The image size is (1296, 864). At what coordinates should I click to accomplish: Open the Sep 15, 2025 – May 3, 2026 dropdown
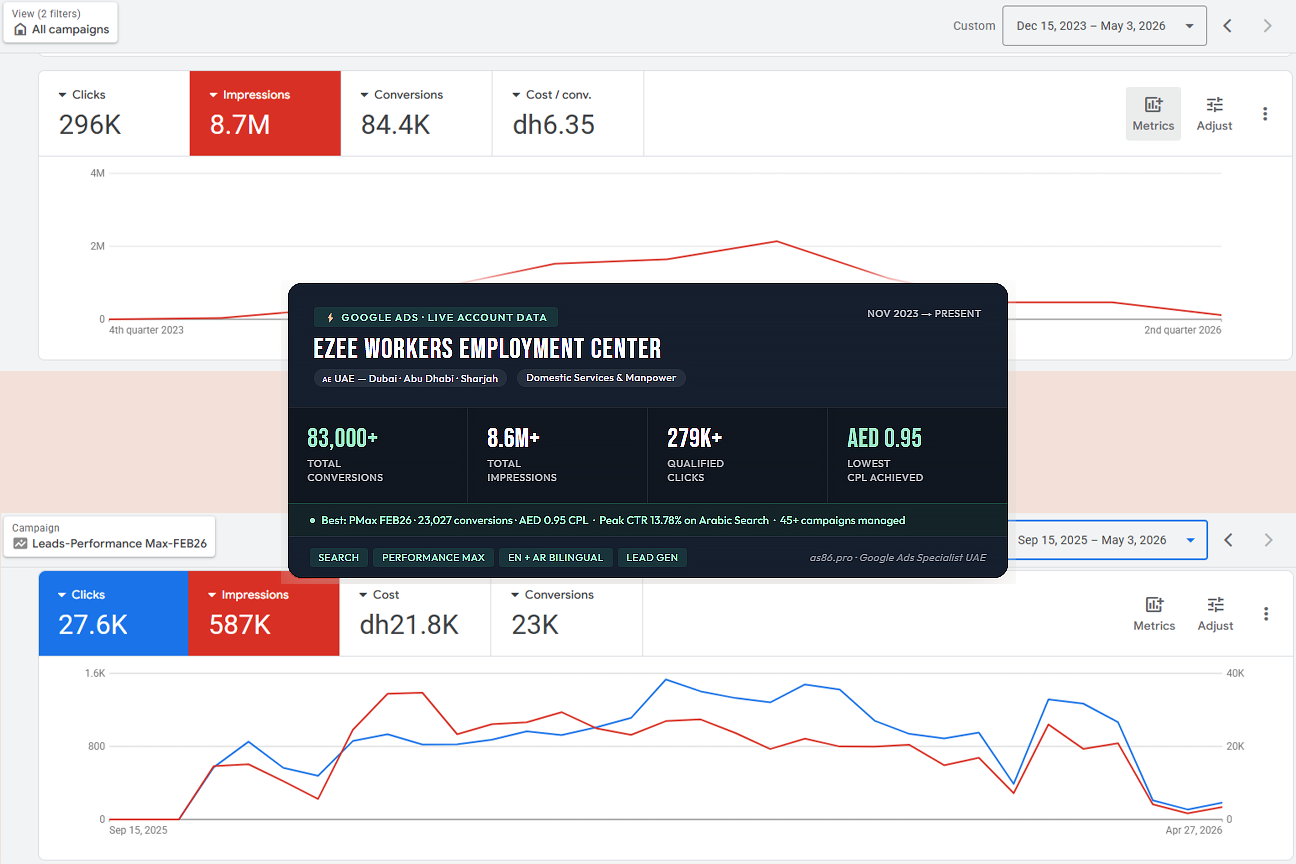[x=1106, y=540]
